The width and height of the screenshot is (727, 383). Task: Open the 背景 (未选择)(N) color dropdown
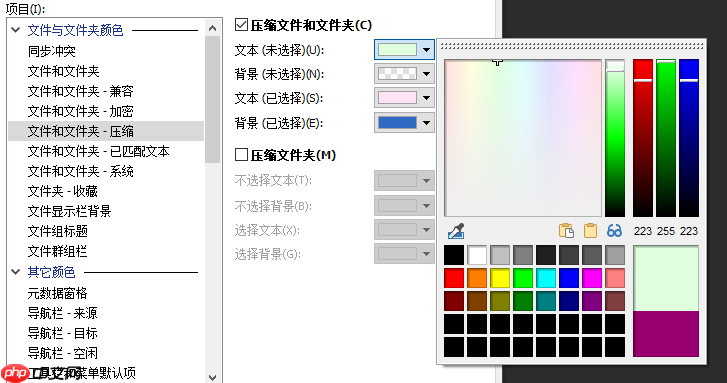[404, 74]
